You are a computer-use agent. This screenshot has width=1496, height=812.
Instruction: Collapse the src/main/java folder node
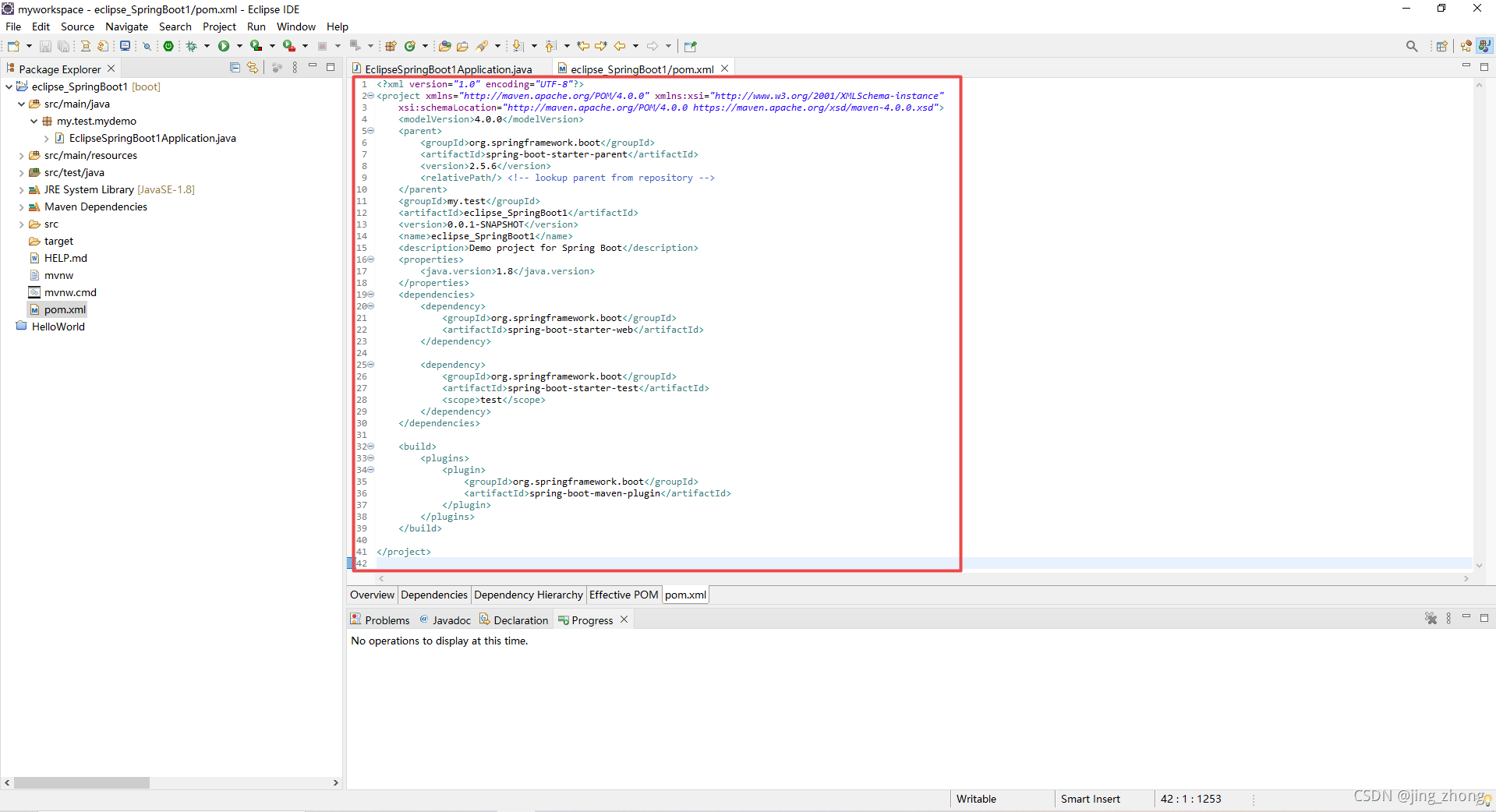[21, 104]
